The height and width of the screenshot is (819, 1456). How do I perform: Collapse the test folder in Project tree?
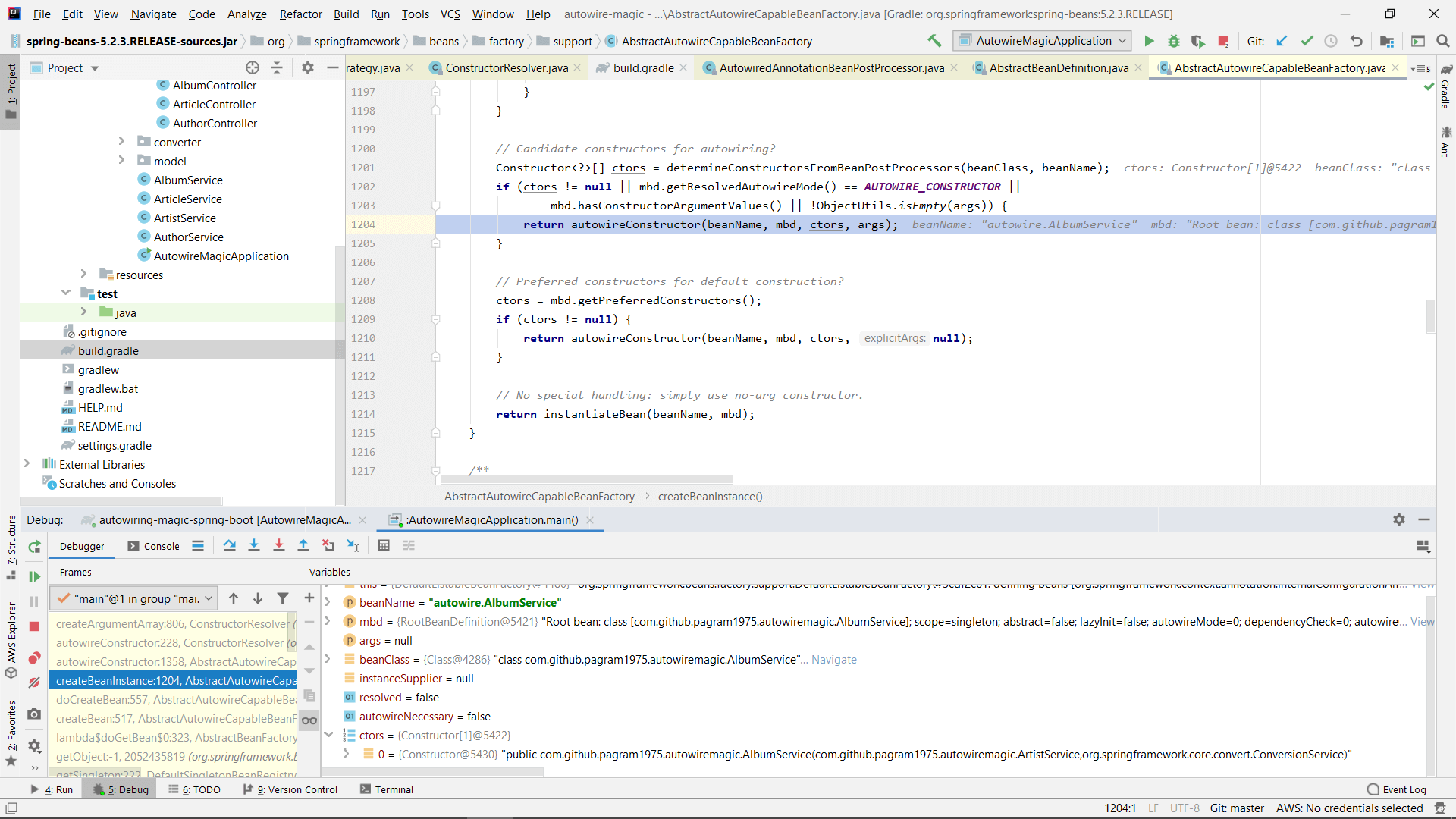click(66, 293)
